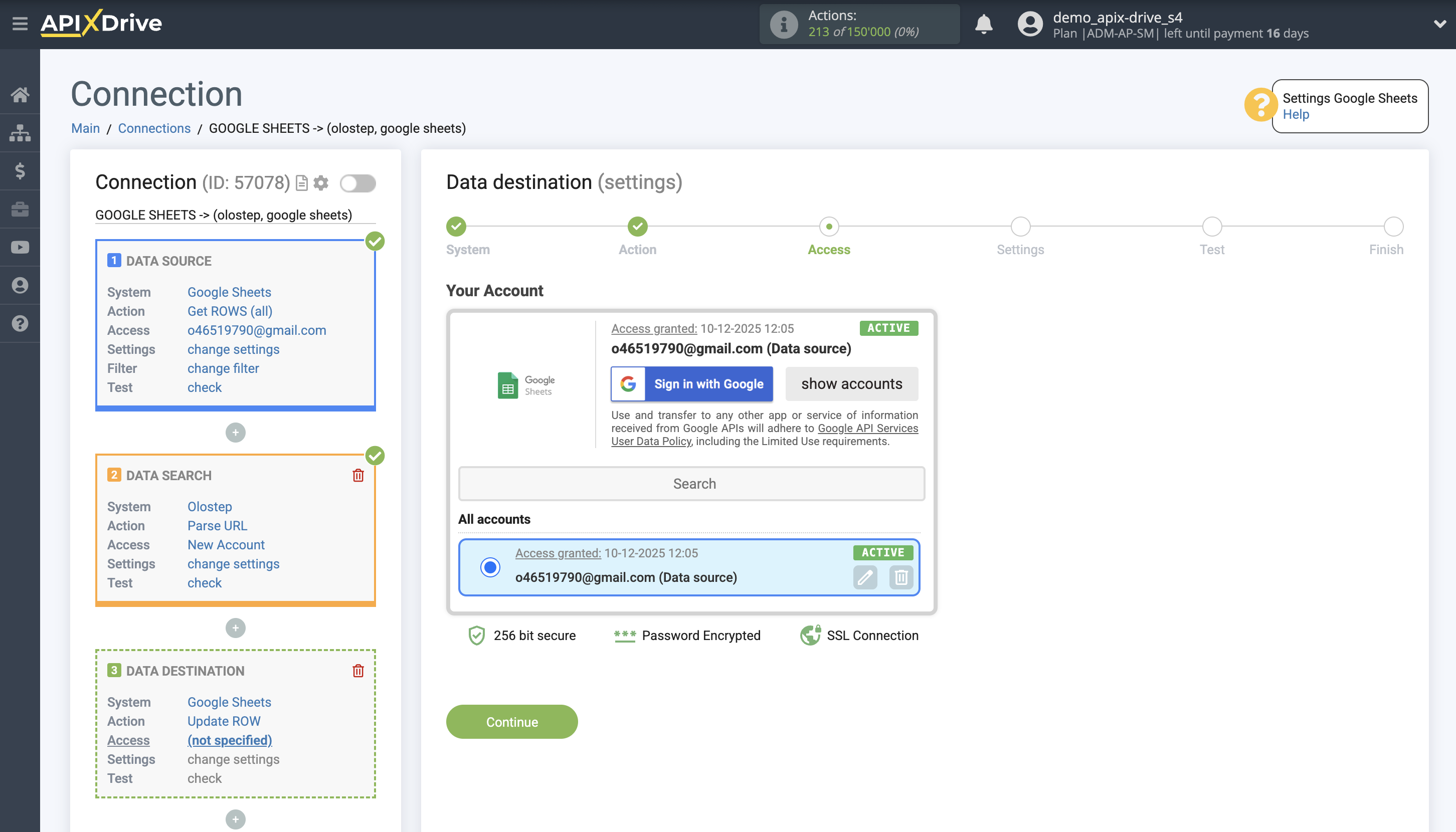The height and width of the screenshot is (832, 1456).
Task: Edit the o46519790 account with the pencil icon
Action: pyautogui.click(x=865, y=578)
